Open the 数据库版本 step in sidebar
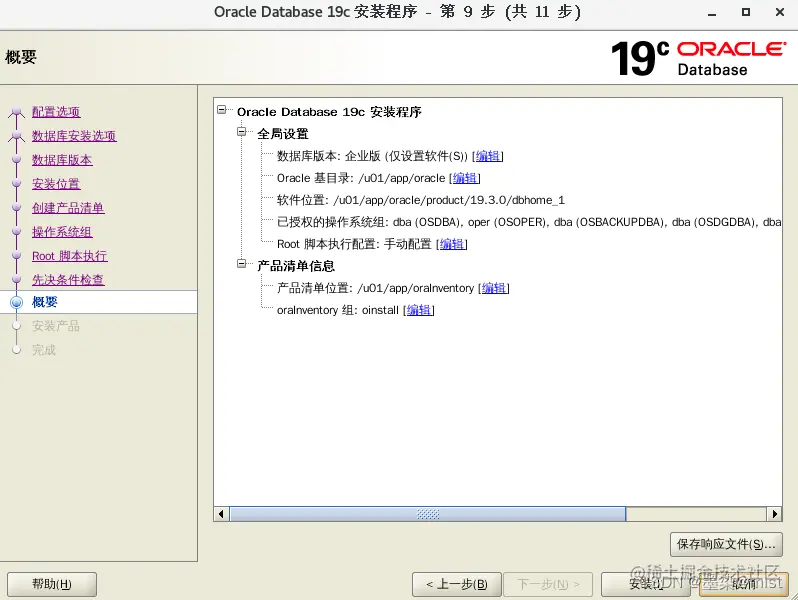798x600 pixels. pyautogui.click(x=62, y=160)
